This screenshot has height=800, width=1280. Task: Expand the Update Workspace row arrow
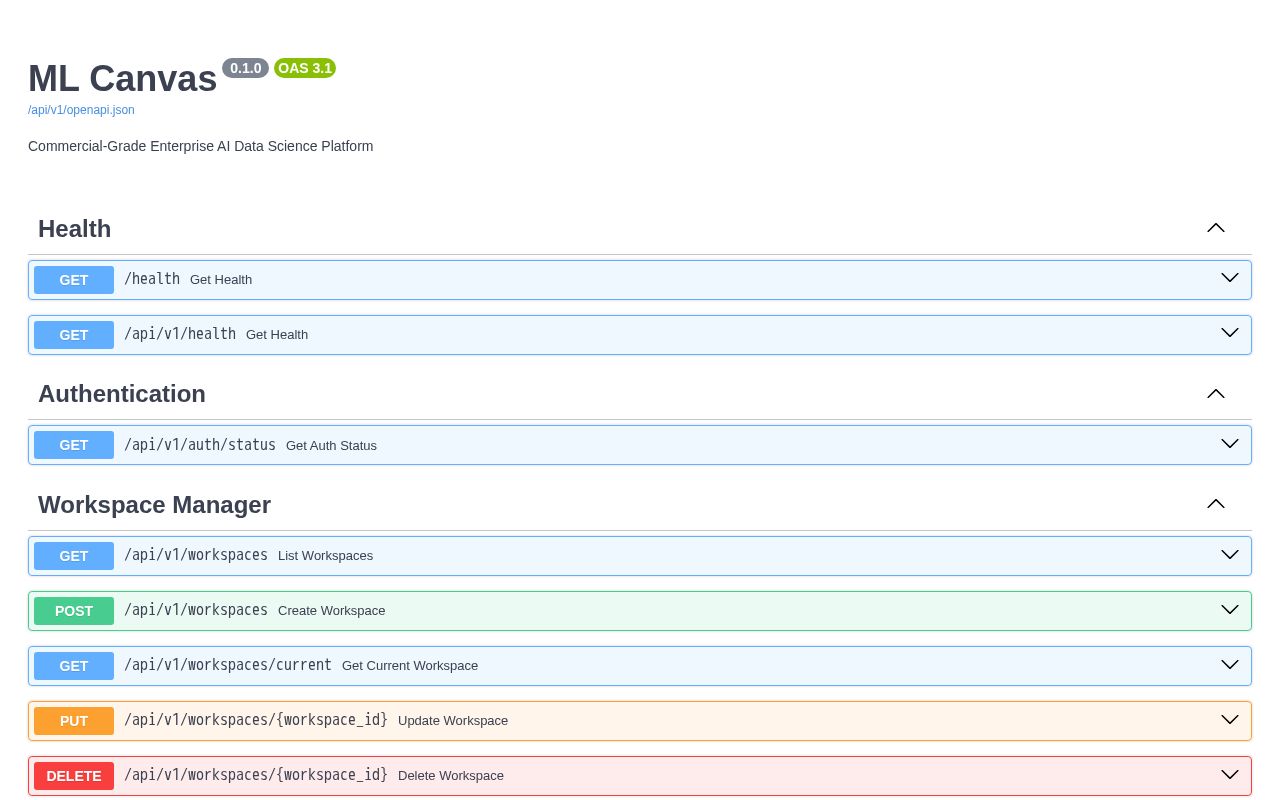pyautogui.click(x=1230, y=719)
